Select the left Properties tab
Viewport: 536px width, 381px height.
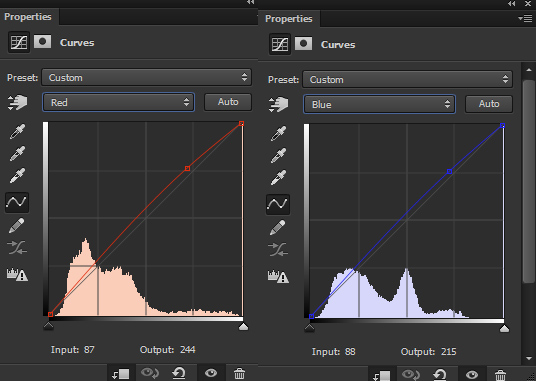(x=28, y=17)
